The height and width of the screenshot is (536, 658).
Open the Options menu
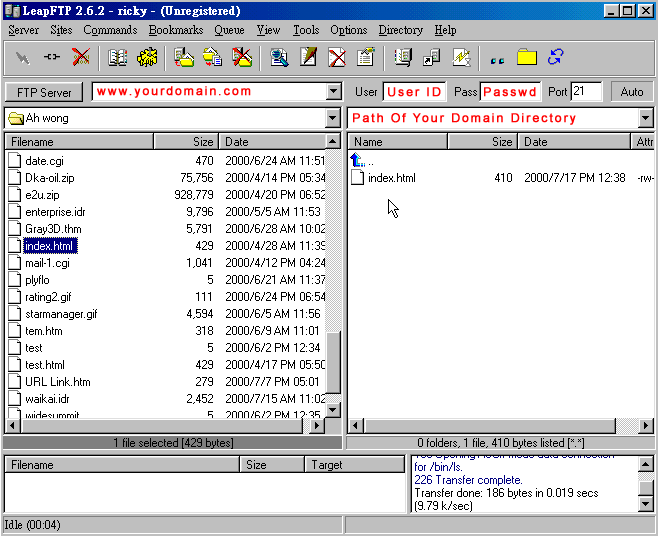coord(348,30)
